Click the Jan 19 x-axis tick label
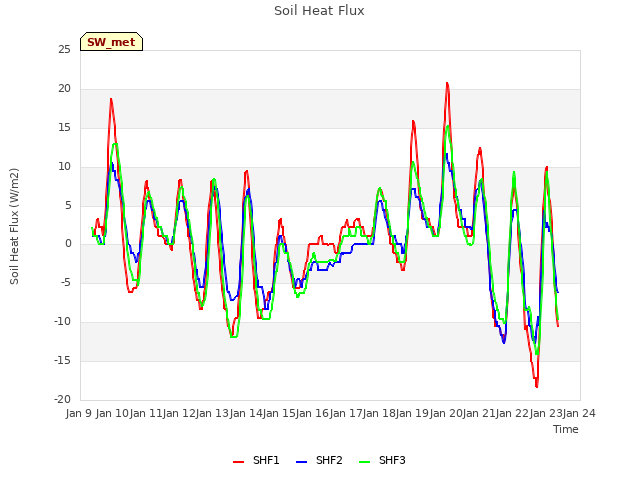Viewport: 640px width, 480px height. click(x=413, y=413)
